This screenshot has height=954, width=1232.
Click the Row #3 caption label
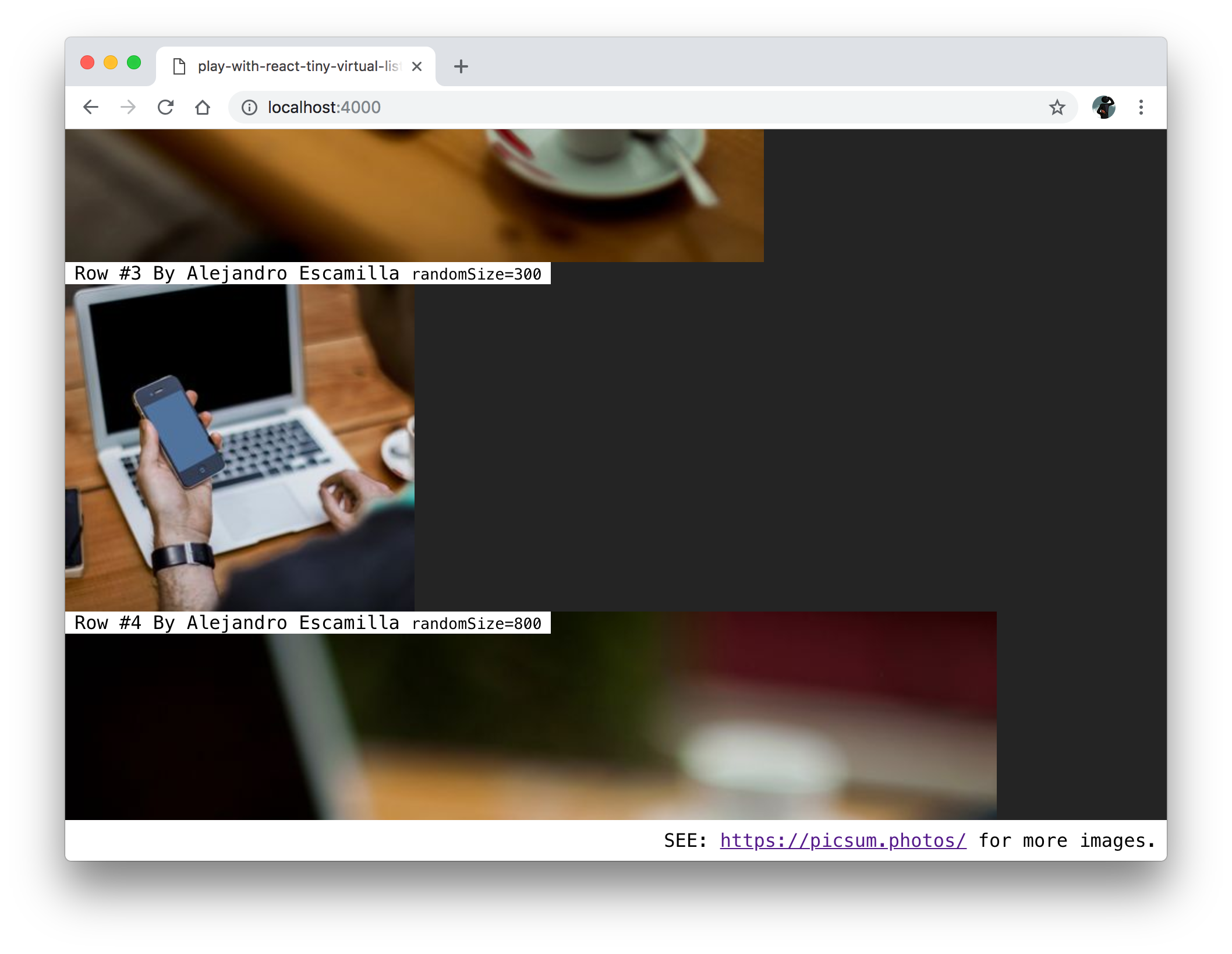(x=307, y=273)
